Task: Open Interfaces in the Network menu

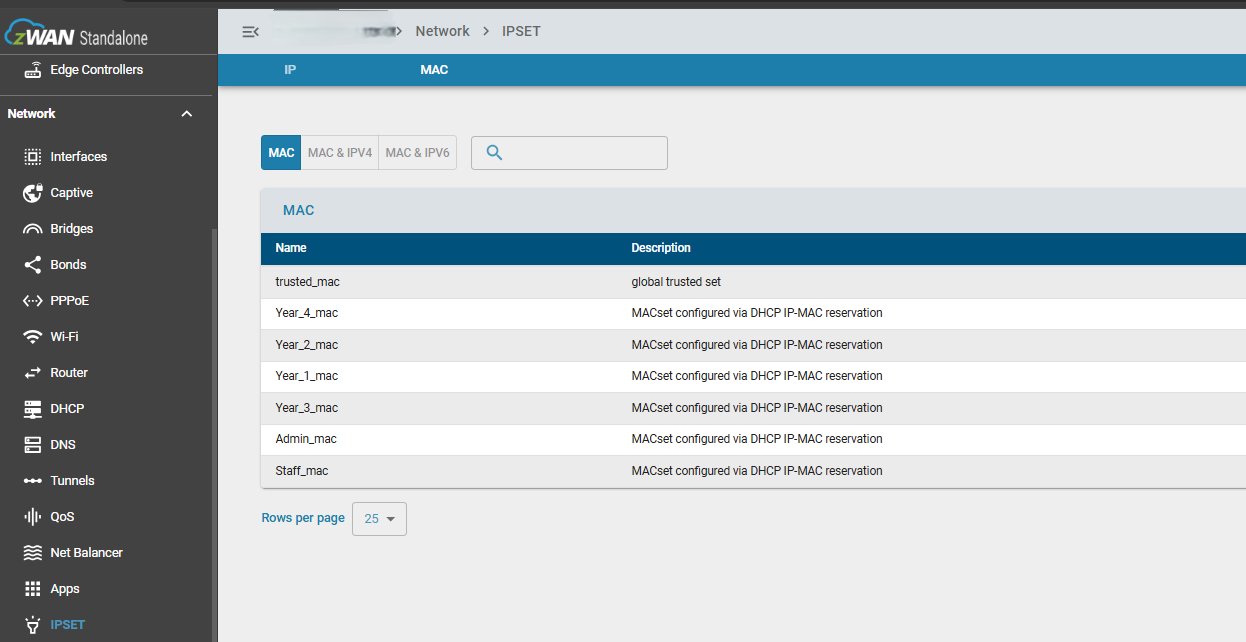Action: click(x=79, y=157)
